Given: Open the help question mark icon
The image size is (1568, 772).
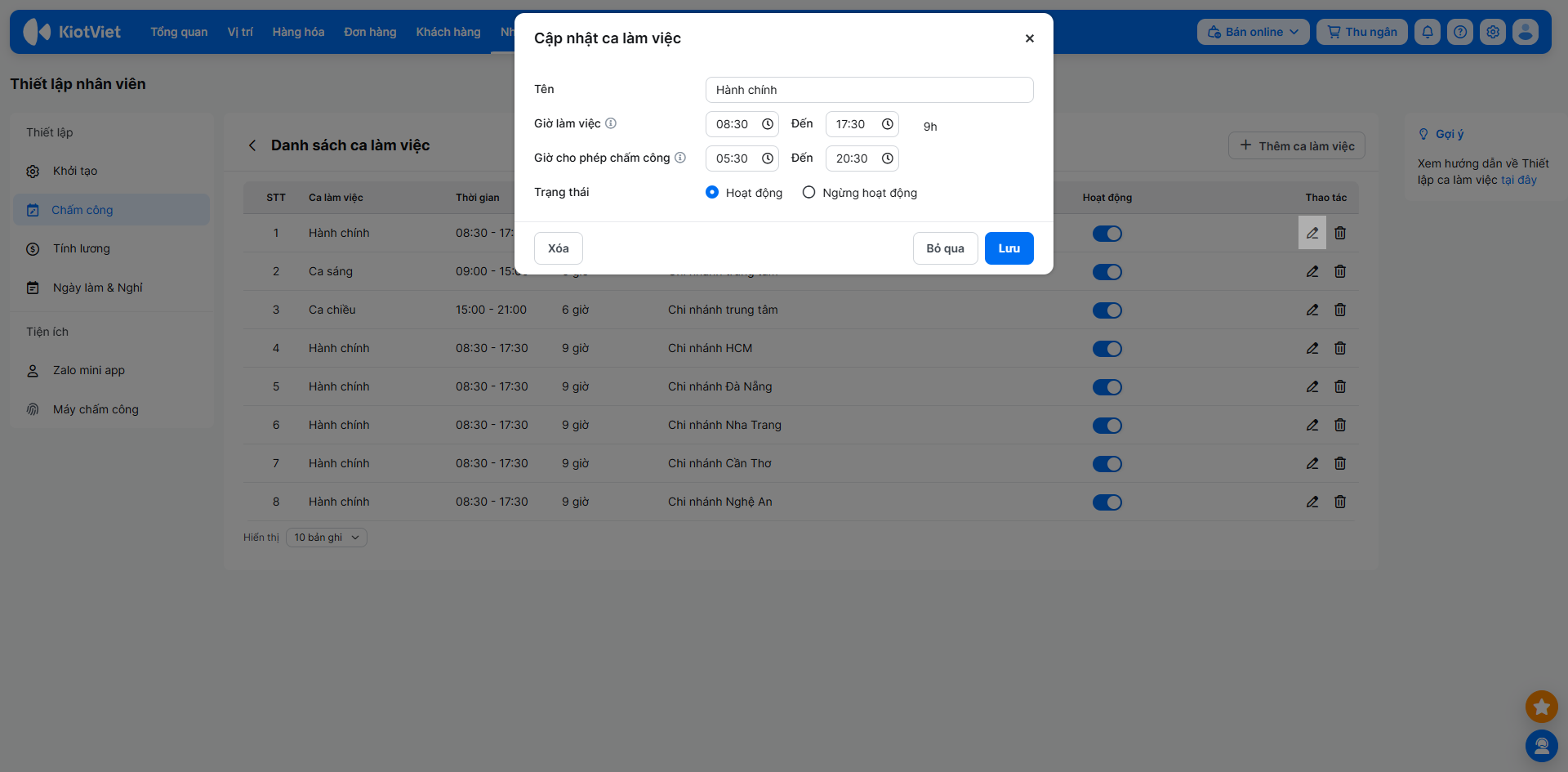Looking at the screenshot, I should point(1460,32).
